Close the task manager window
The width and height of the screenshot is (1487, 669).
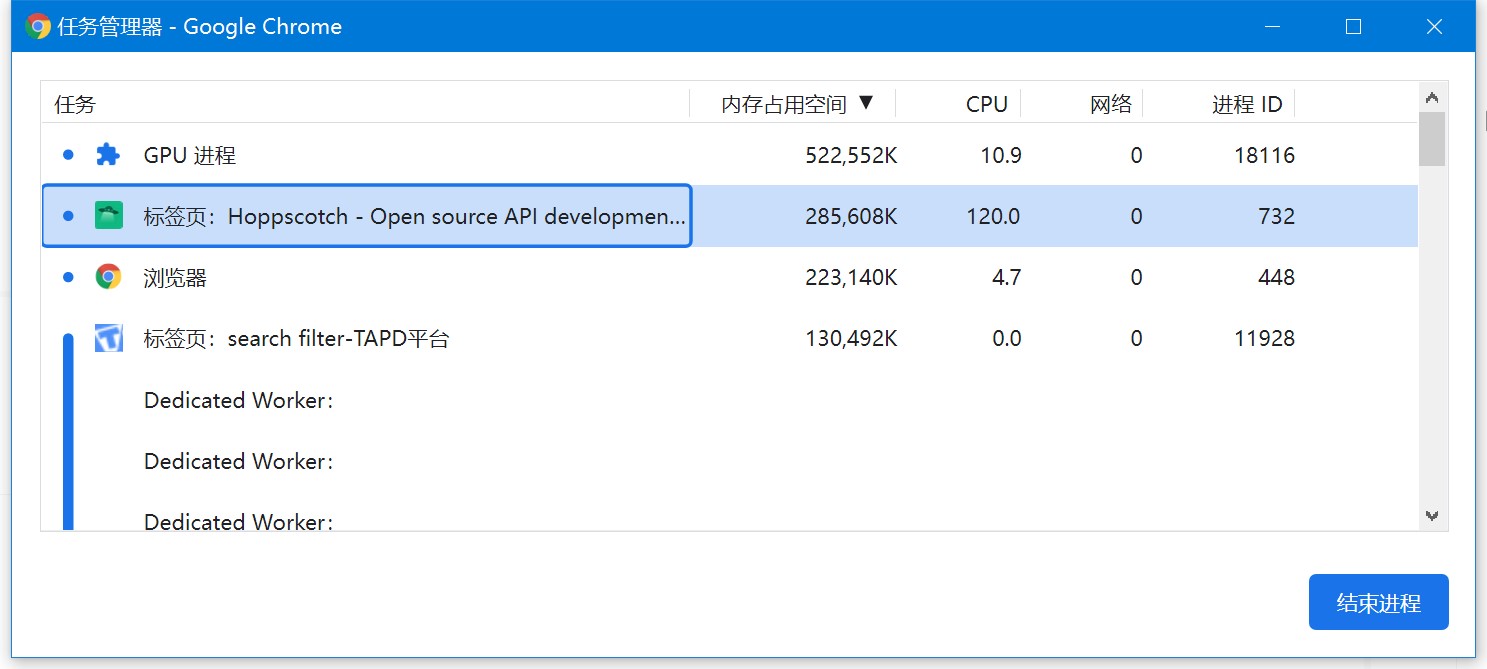[1434, 27]
